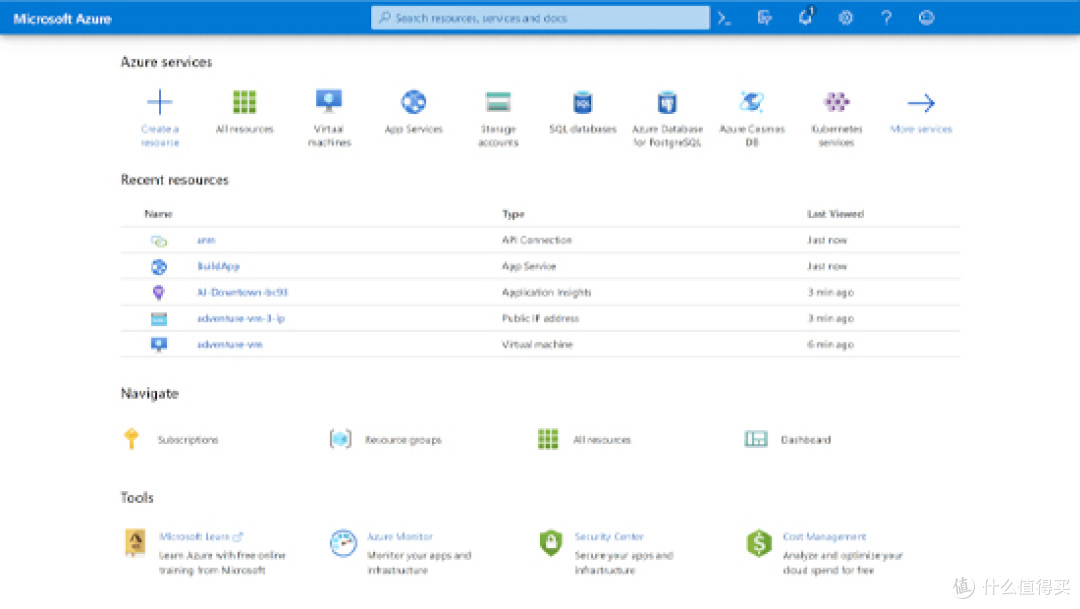This screenshot has height=609, width=1080.
Task: Open Microsoft Learn link
Action: pos(200,537)
